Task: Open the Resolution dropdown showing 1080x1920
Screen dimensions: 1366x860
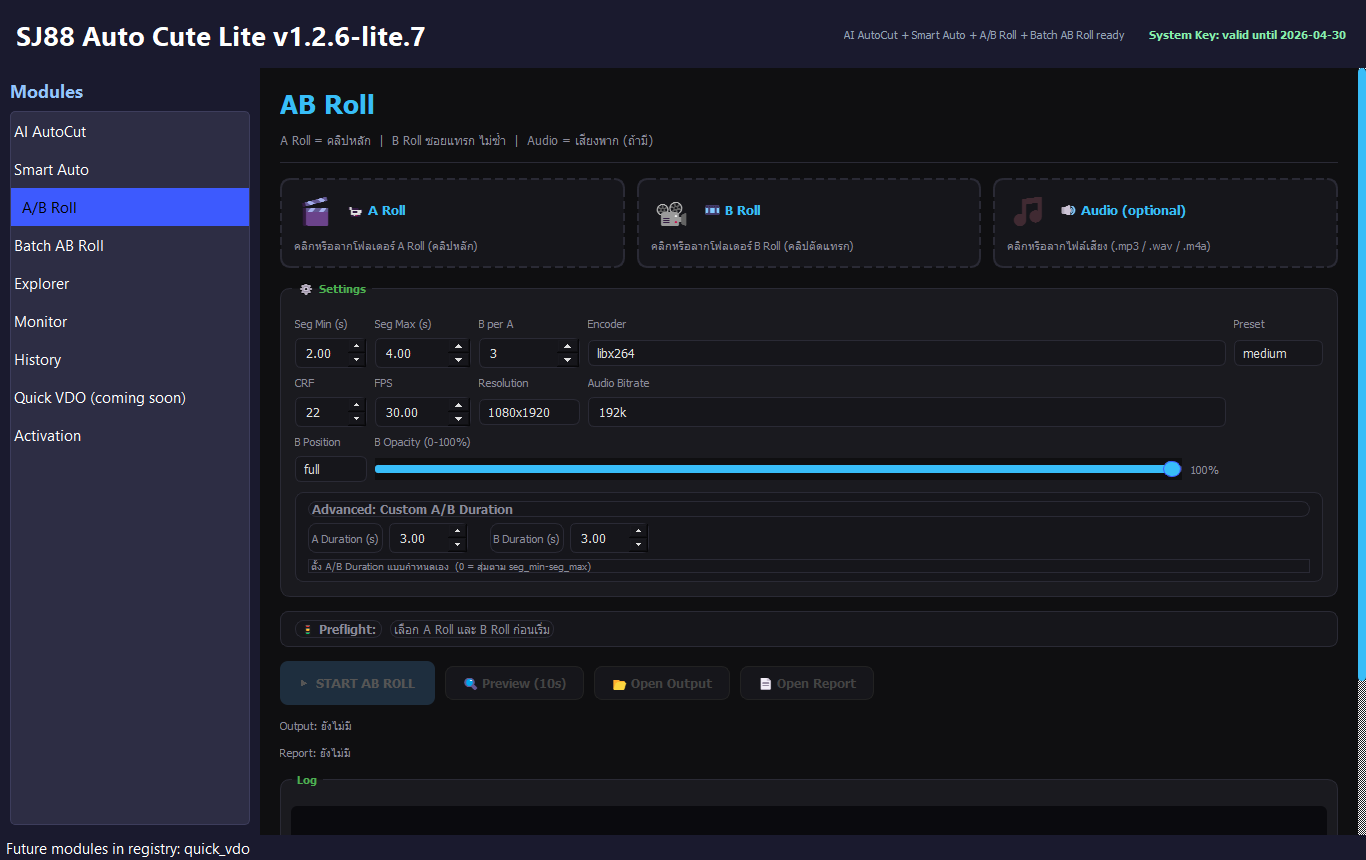Action: pos(528,412)
